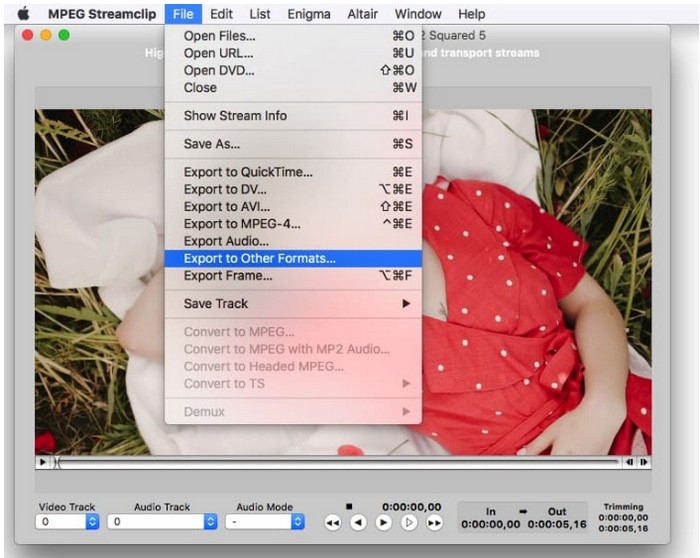Click the slow play outlined button
This screenshot has height=558, width=700.
click(408, 522)
